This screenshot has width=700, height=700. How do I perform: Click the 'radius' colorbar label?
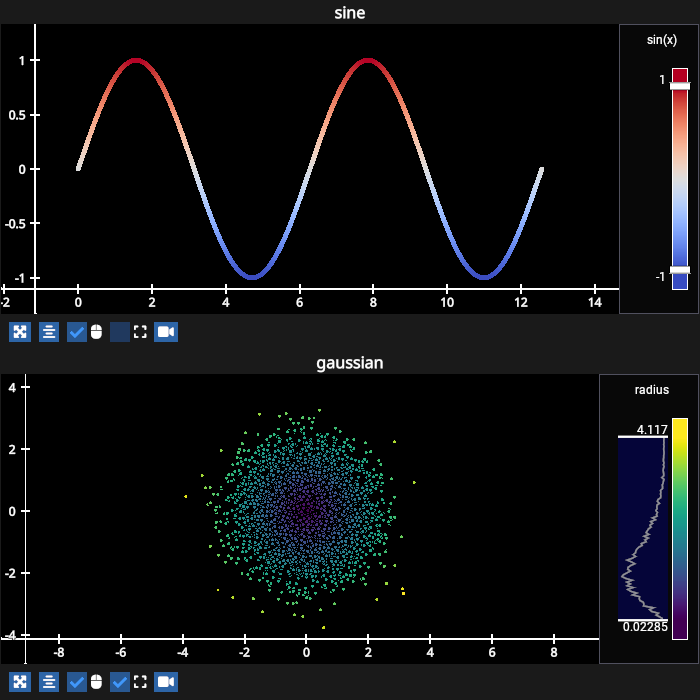coord(652,390)
